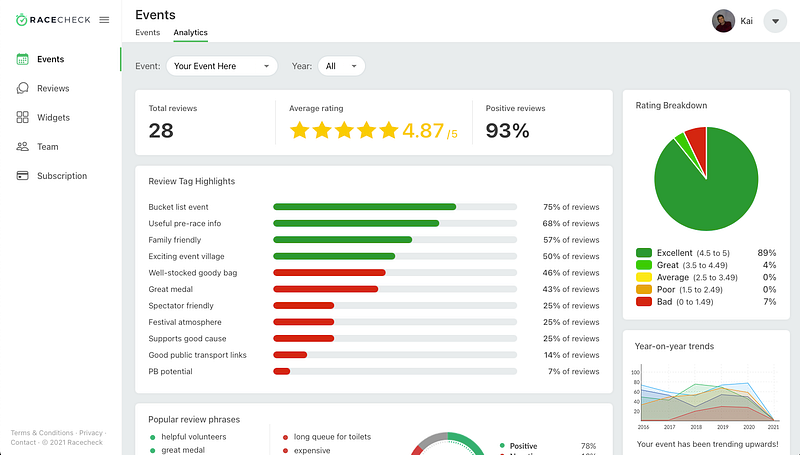
Task: Click the 'helpful volunteers' phrase
Action: (x=194, y=437)
